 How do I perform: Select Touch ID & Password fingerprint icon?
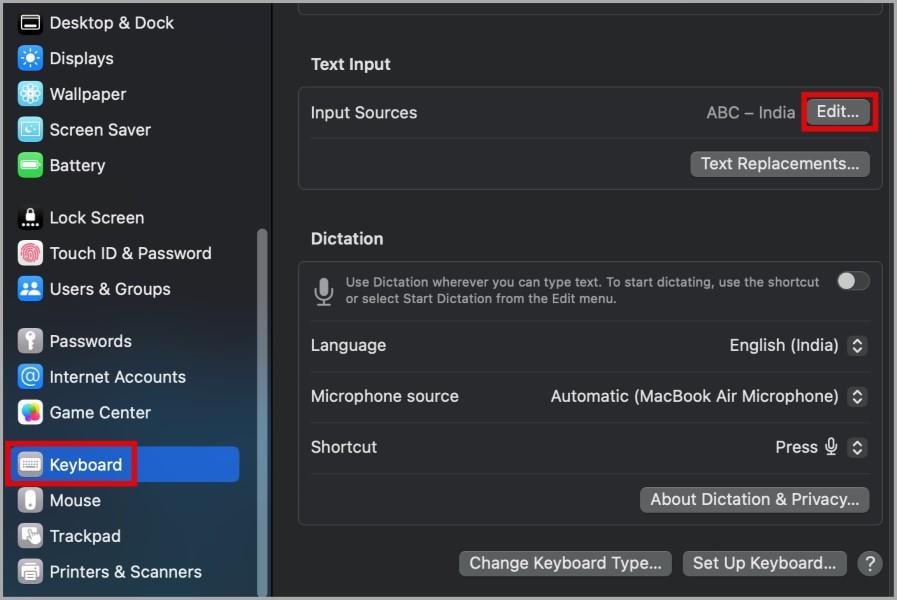30,253
